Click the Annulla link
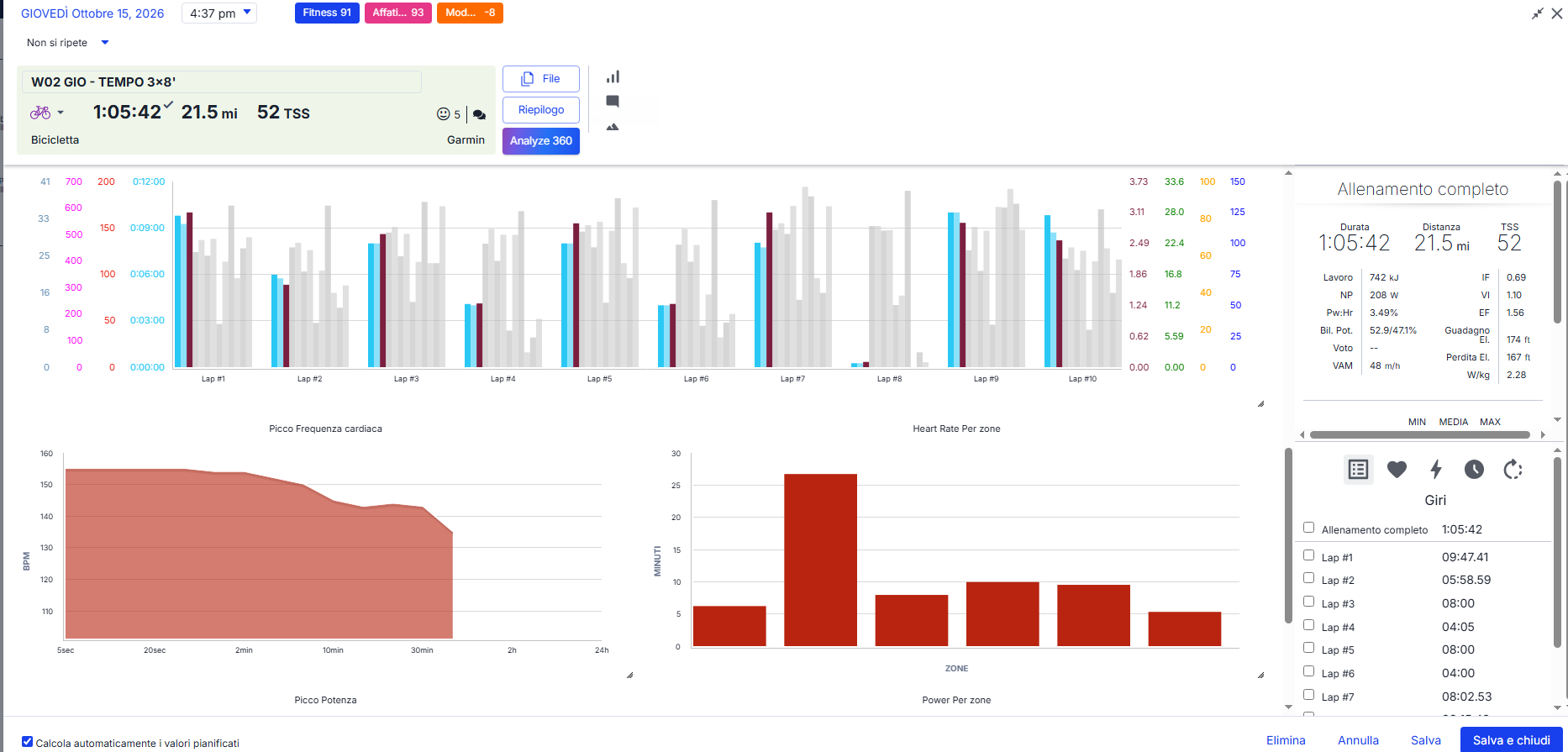The image size is (1568, 752). tap(1358, 740)
